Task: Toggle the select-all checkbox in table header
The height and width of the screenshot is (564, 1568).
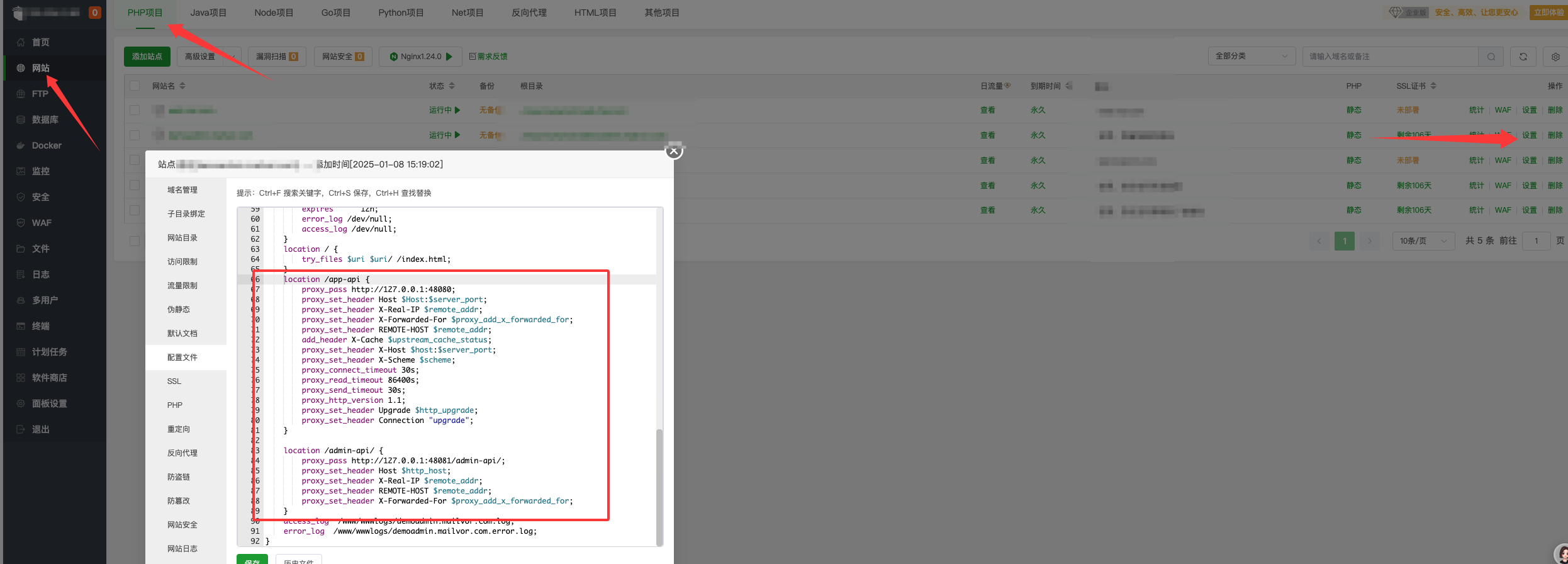Action: point(135,86)
